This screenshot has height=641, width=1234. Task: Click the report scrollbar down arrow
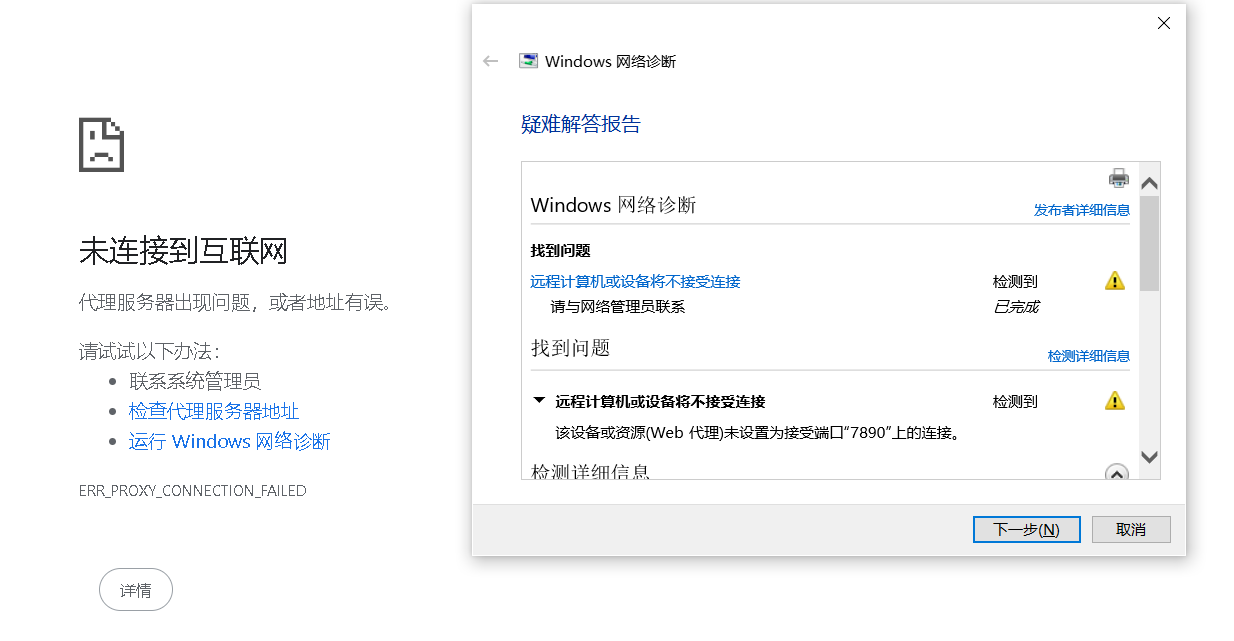tap(1149, 457)
